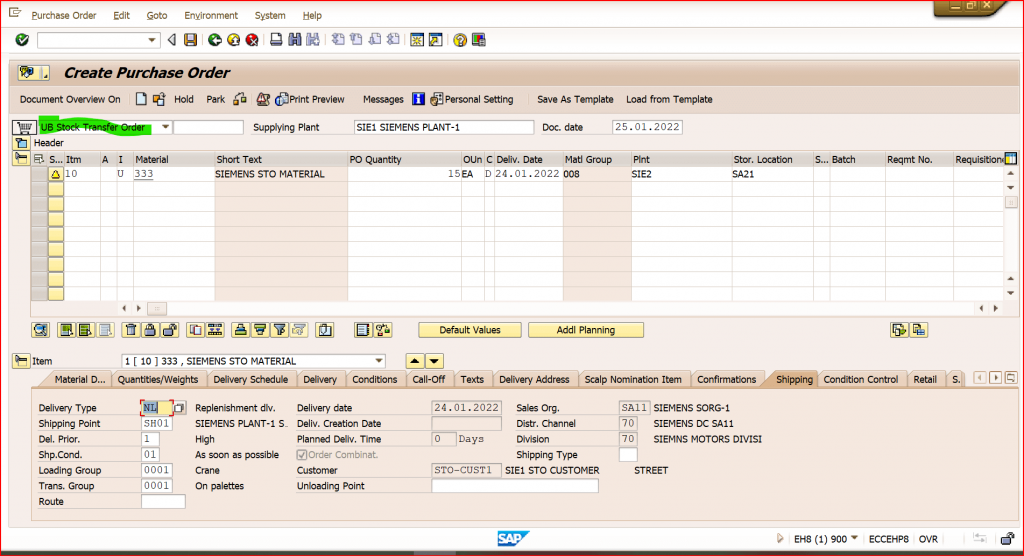Click the Copy item icon
The width and height of the screenshot is (1024, 556).
click(195, 330)
